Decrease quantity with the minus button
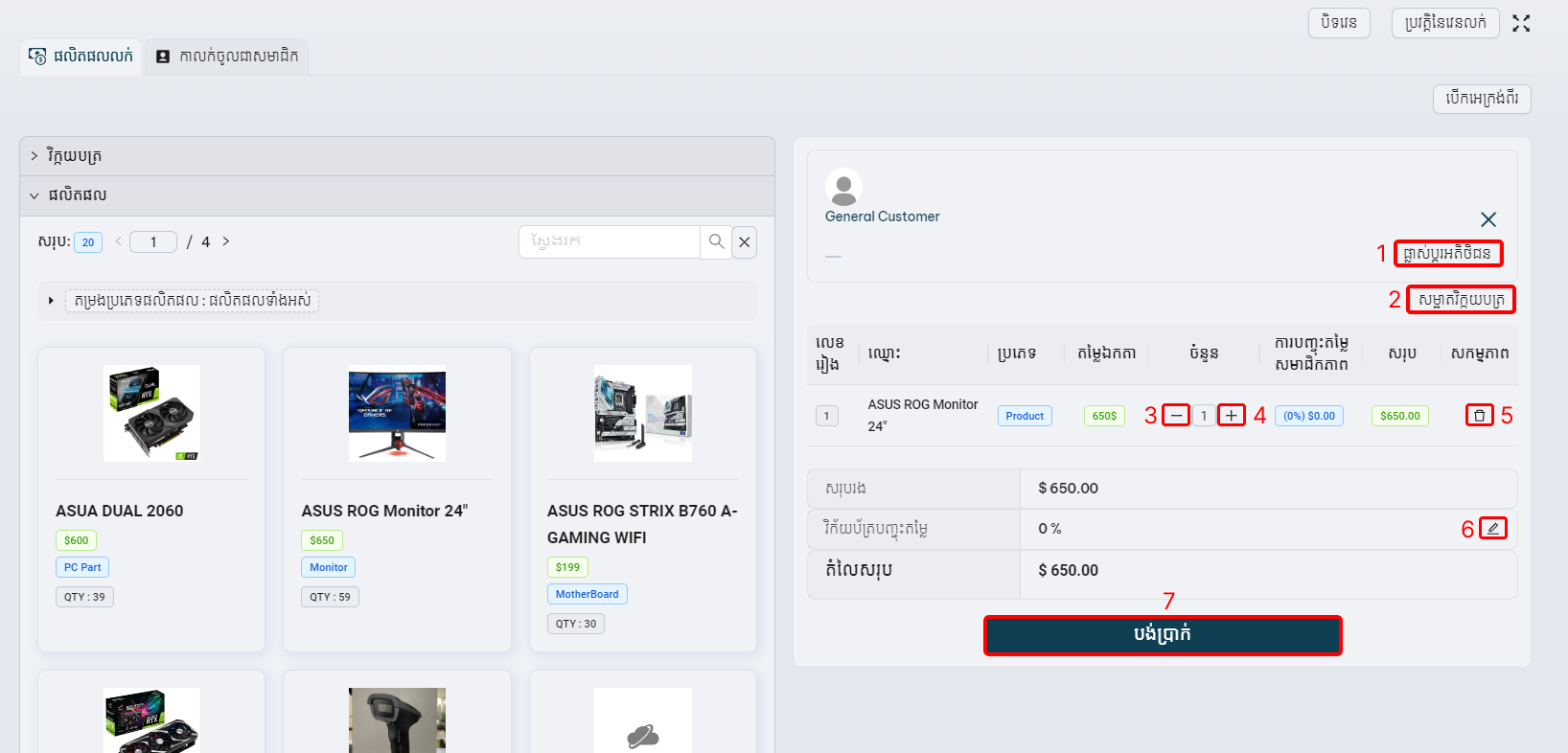This screenshot has width=1568, height=753. coord(1176,416)
